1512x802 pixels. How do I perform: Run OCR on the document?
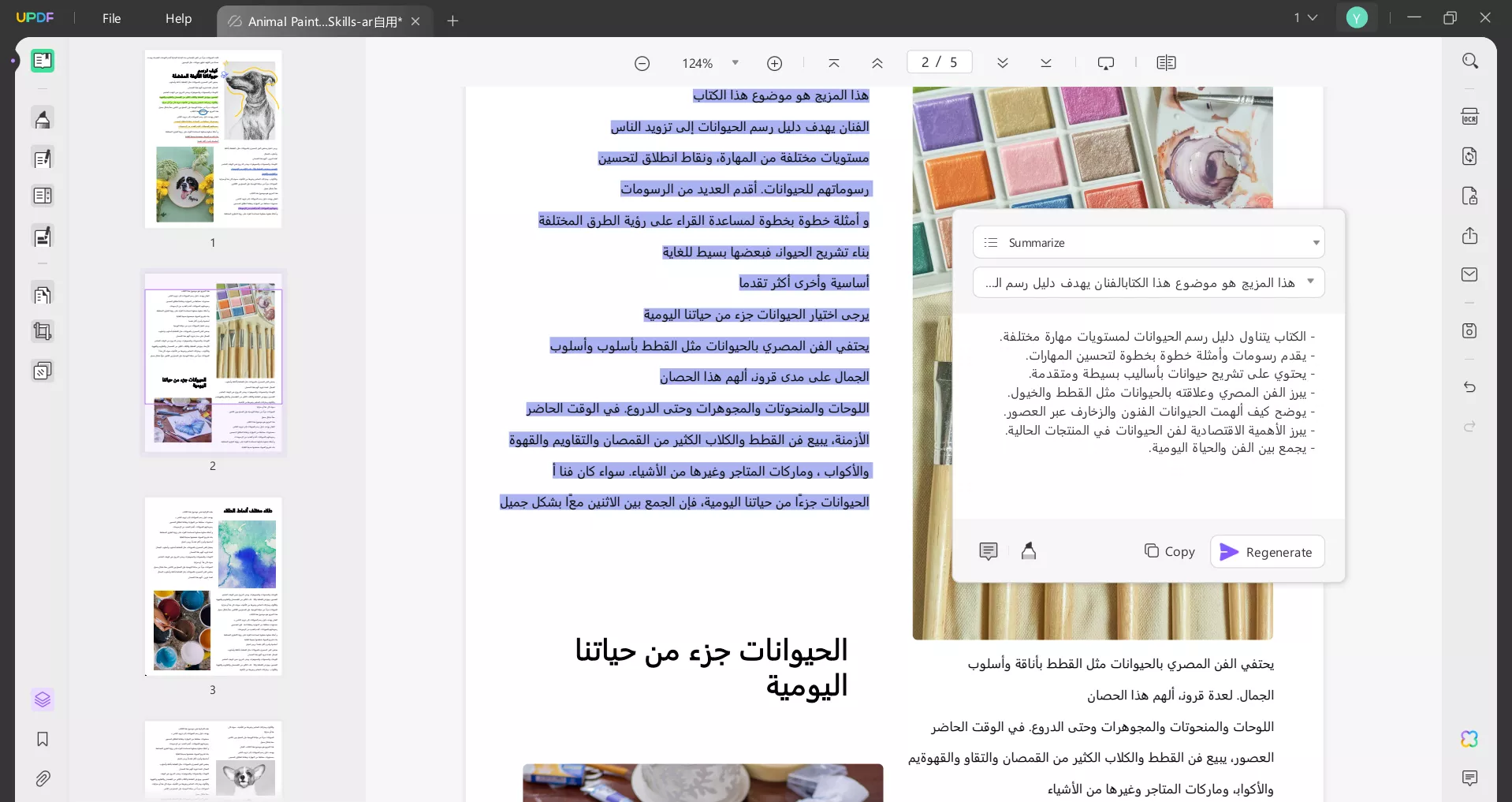point(1470,116)
